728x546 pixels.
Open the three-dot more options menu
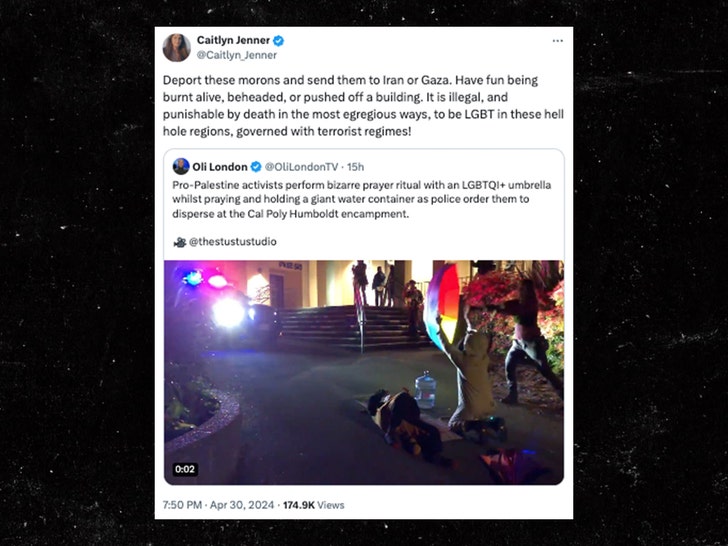click(x=558, y=41)
